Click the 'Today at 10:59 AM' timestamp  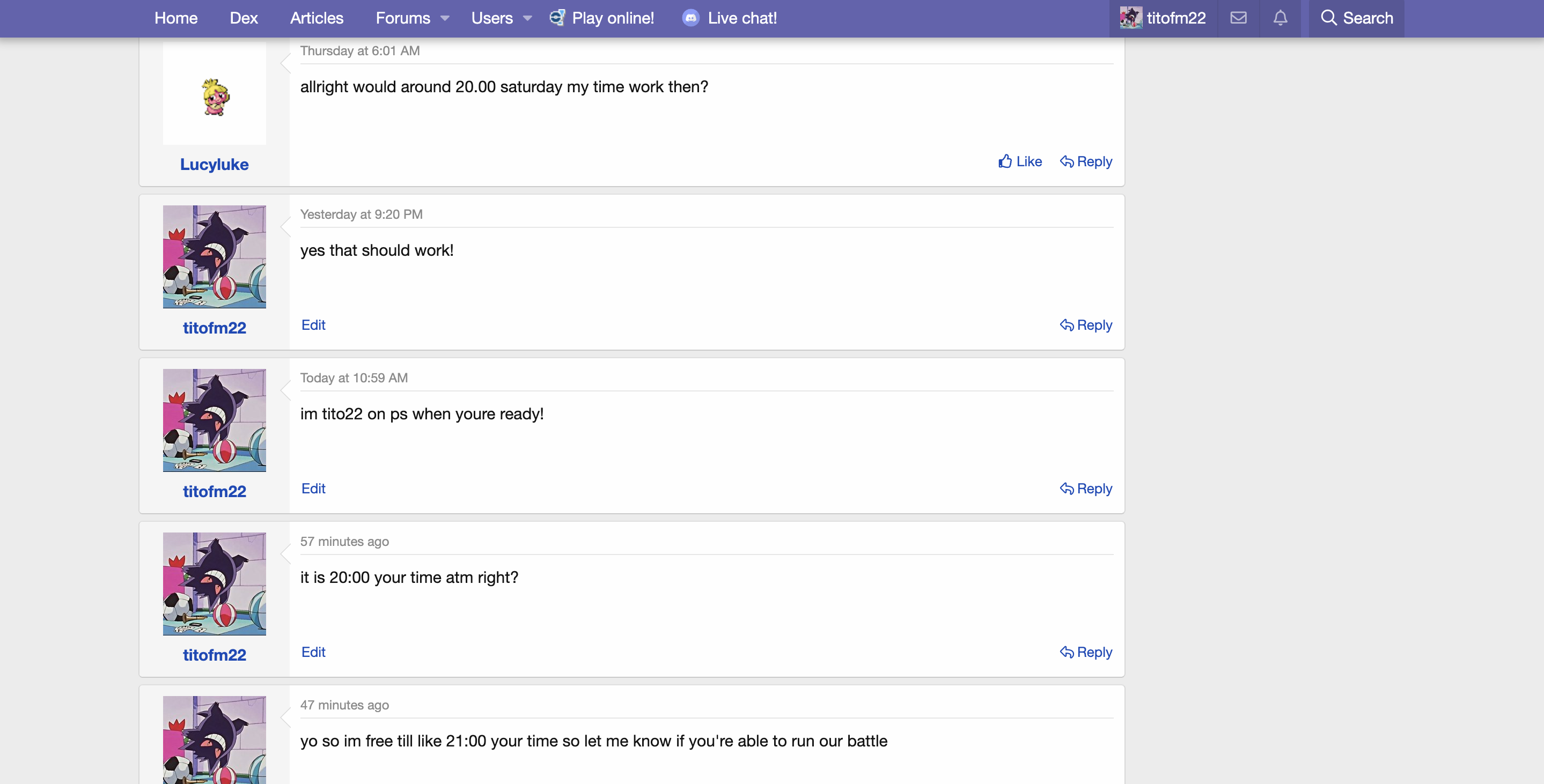pyautogui.click(x=354, y=378)
